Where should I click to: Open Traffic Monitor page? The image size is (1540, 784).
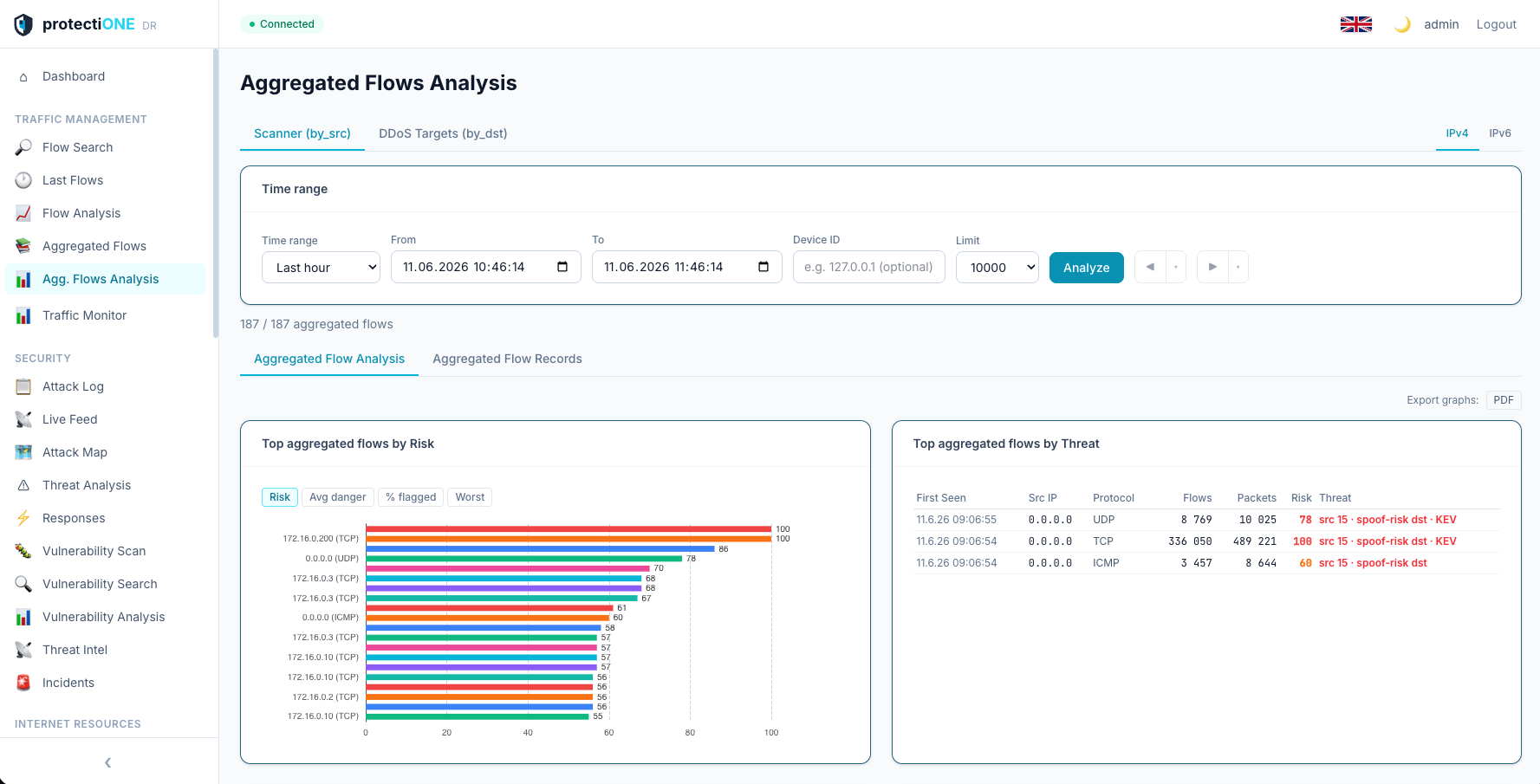[x=104, y=315]
